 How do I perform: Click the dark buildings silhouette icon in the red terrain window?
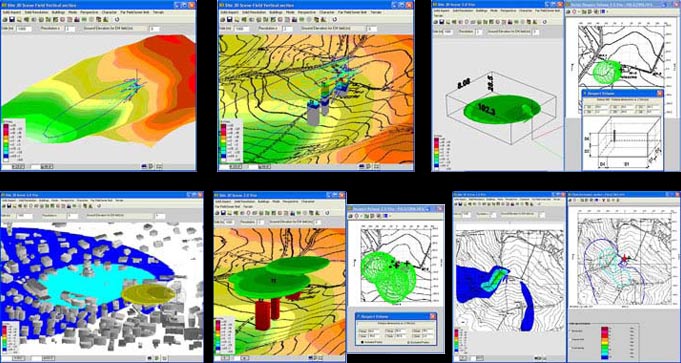pos(77,20)
